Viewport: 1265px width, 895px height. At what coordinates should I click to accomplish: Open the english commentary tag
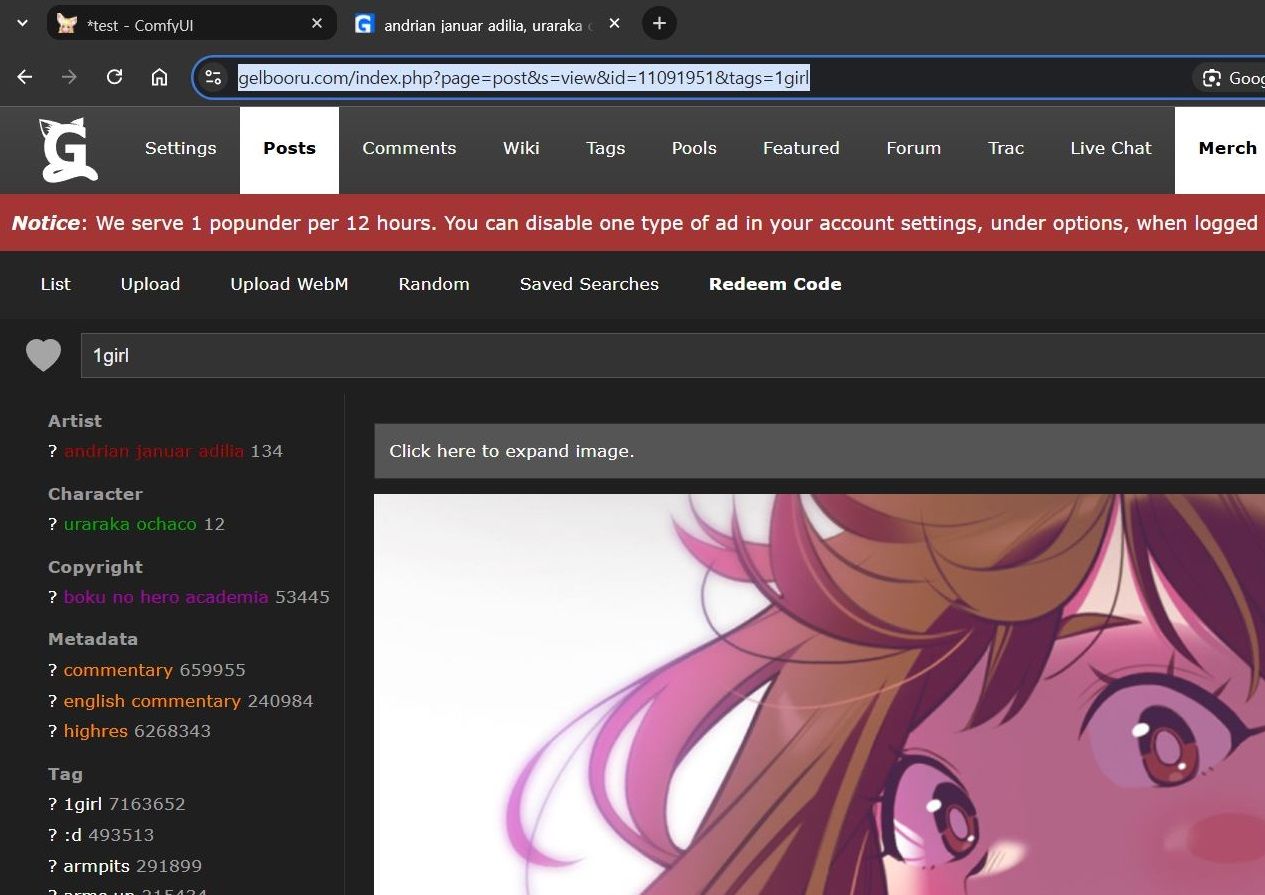(152, 701)
